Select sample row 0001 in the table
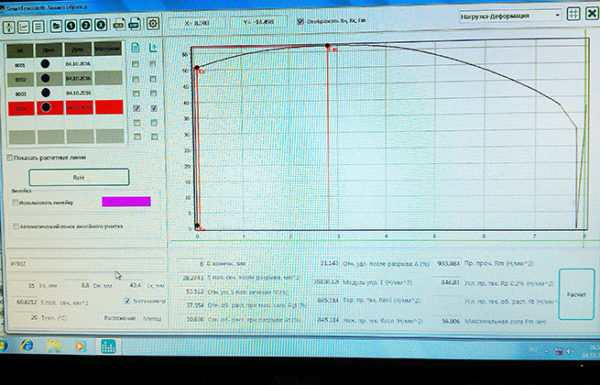600x385 pixels. pos(65,64)
